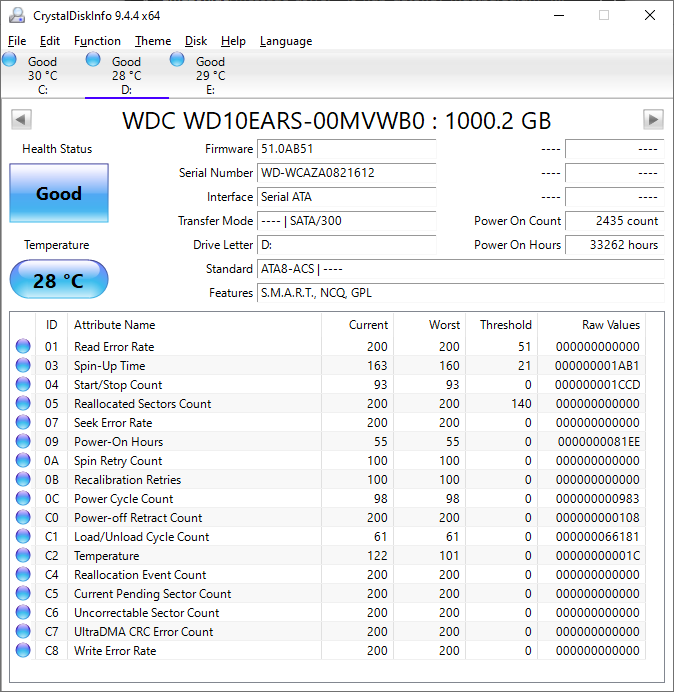
Task: Click the 28 °C temperature button
Action: (x=59, y=280)
